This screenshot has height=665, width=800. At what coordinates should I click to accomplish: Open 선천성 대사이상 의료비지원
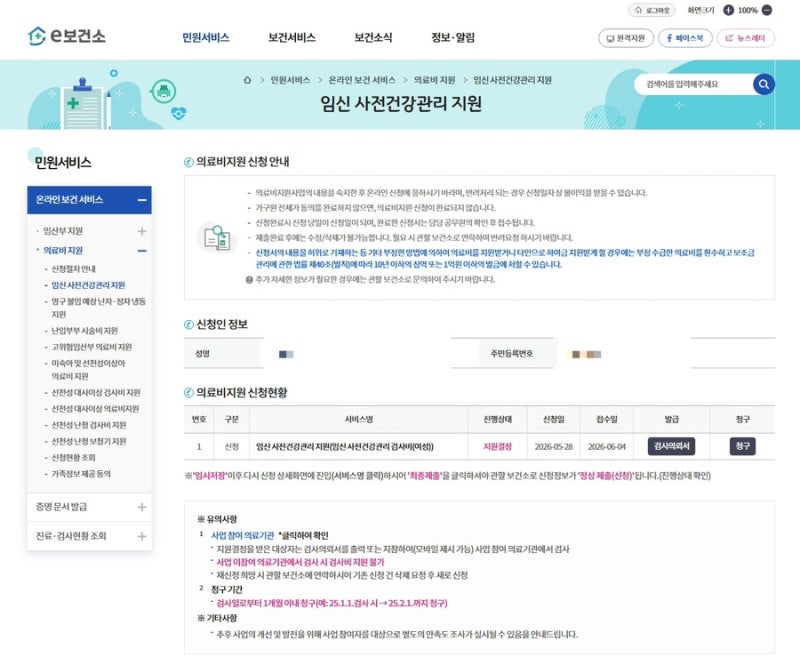(95, 409)
